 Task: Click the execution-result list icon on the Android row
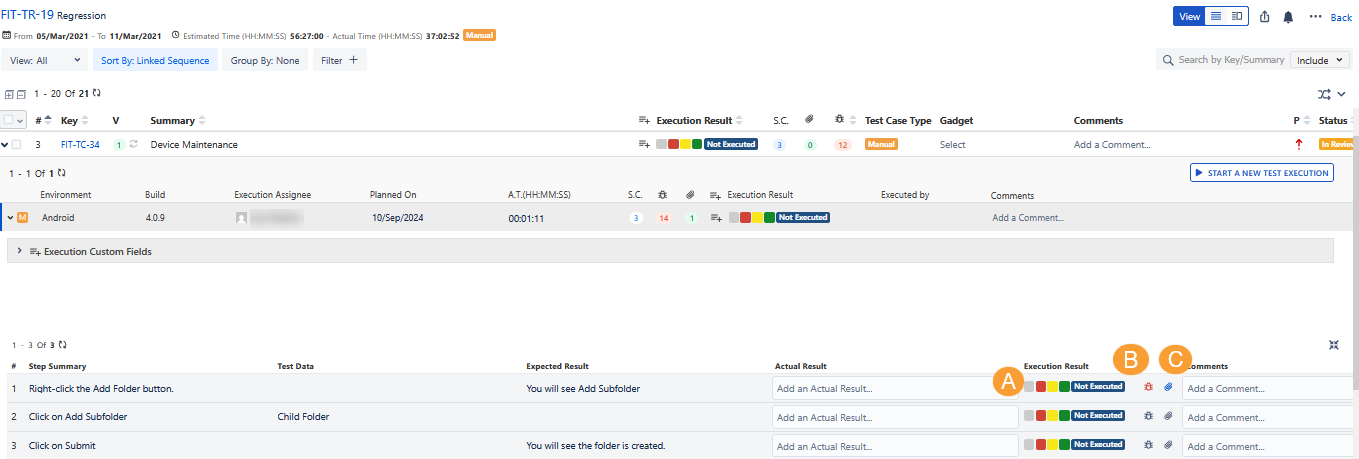coord(716,217)
